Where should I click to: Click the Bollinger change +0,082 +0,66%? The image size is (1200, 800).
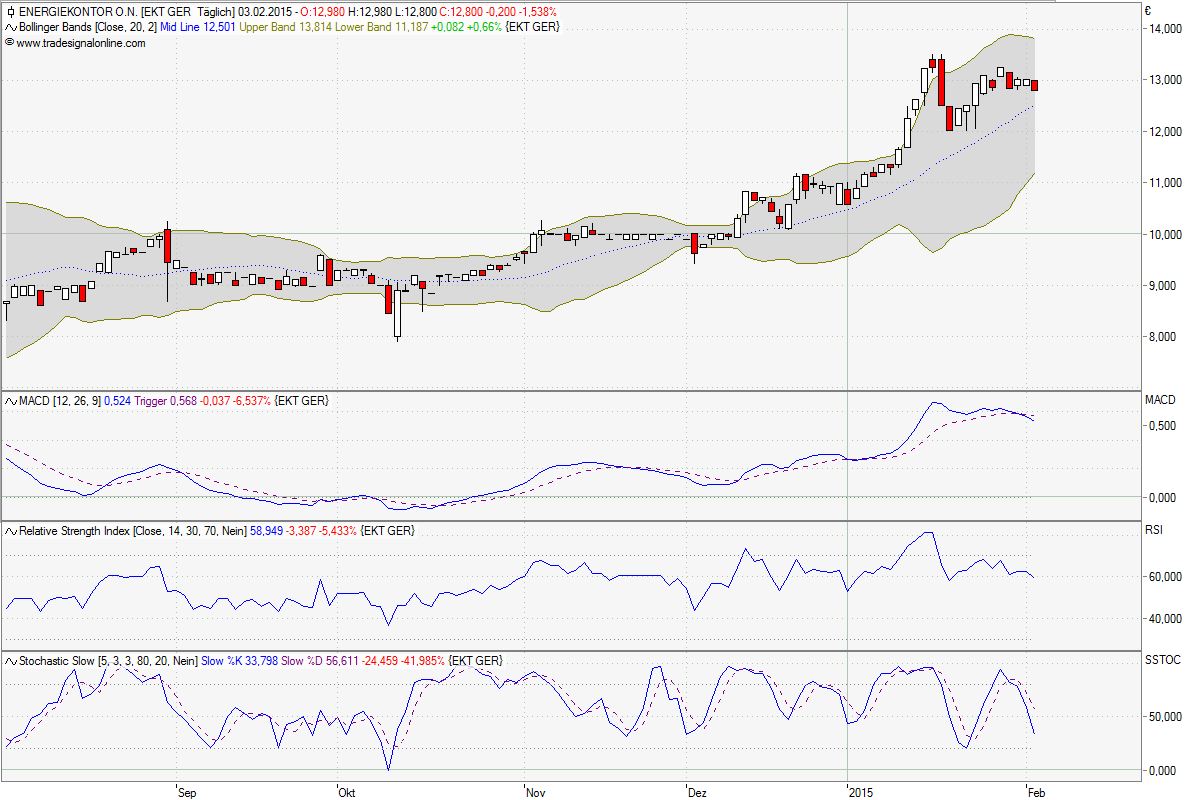click(467, 27)
